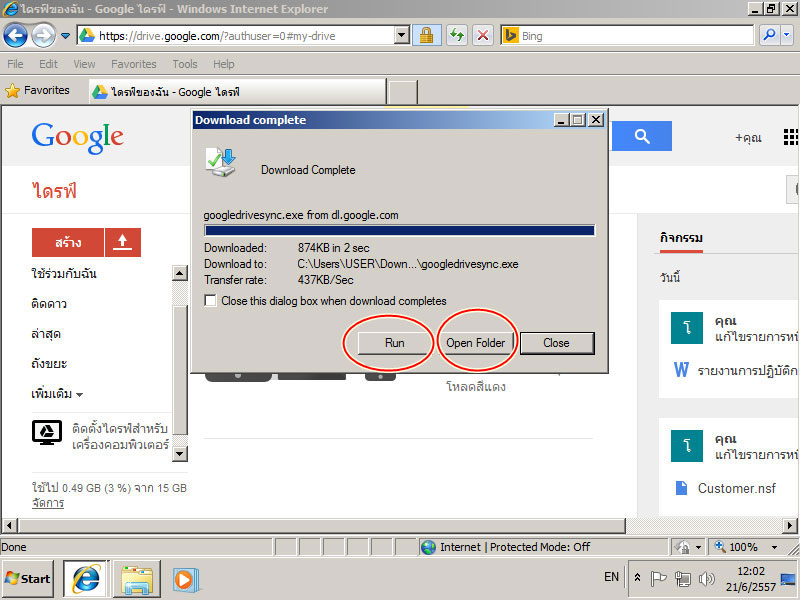Image resolution: width=800 pixels, height=600 pixels.
Task: Click the volume speaker tray icon
Action: pyautogui.click(x=706, y=579)
